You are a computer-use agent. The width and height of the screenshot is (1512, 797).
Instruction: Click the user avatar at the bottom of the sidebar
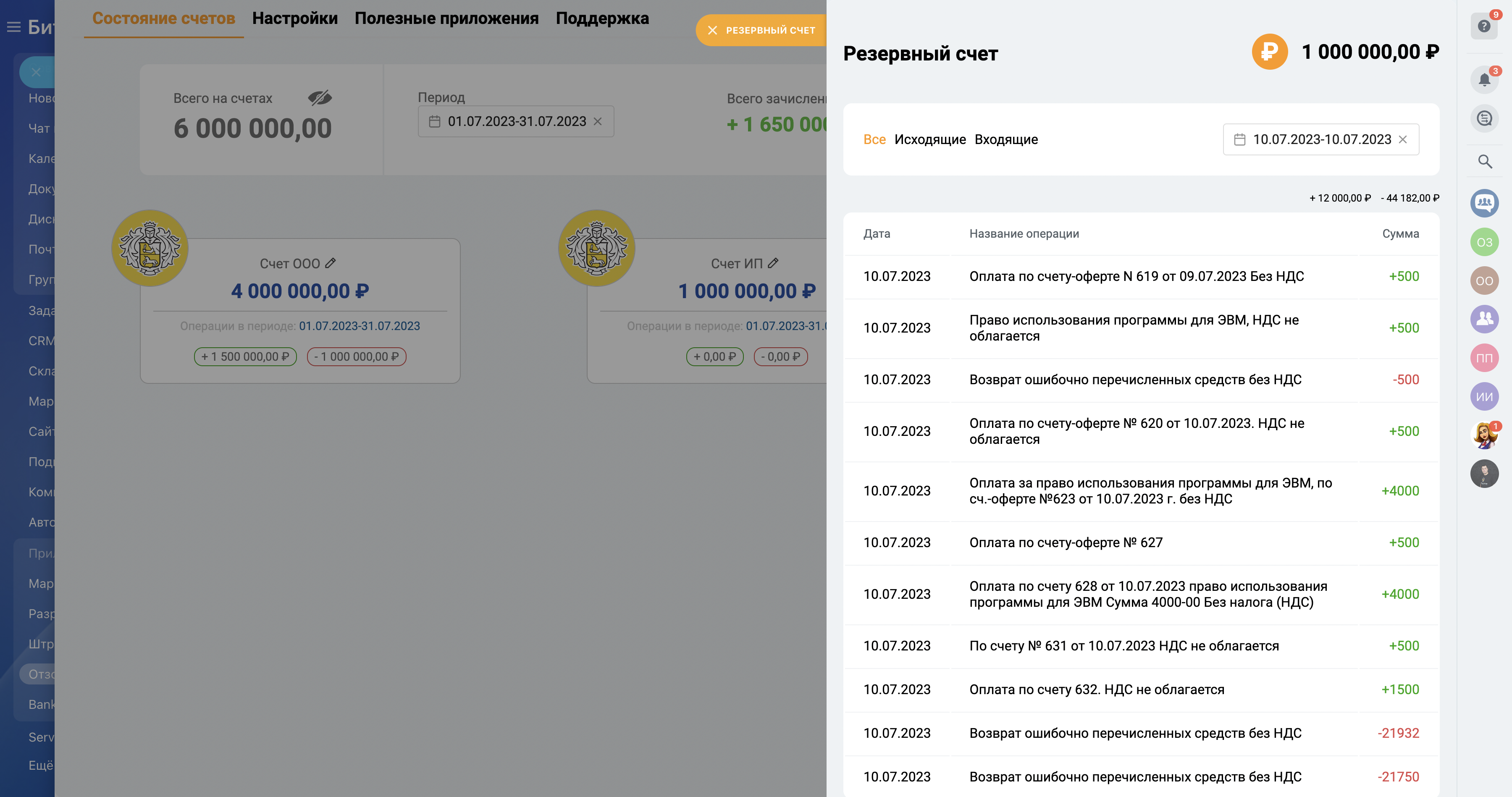pos(1485,474)
